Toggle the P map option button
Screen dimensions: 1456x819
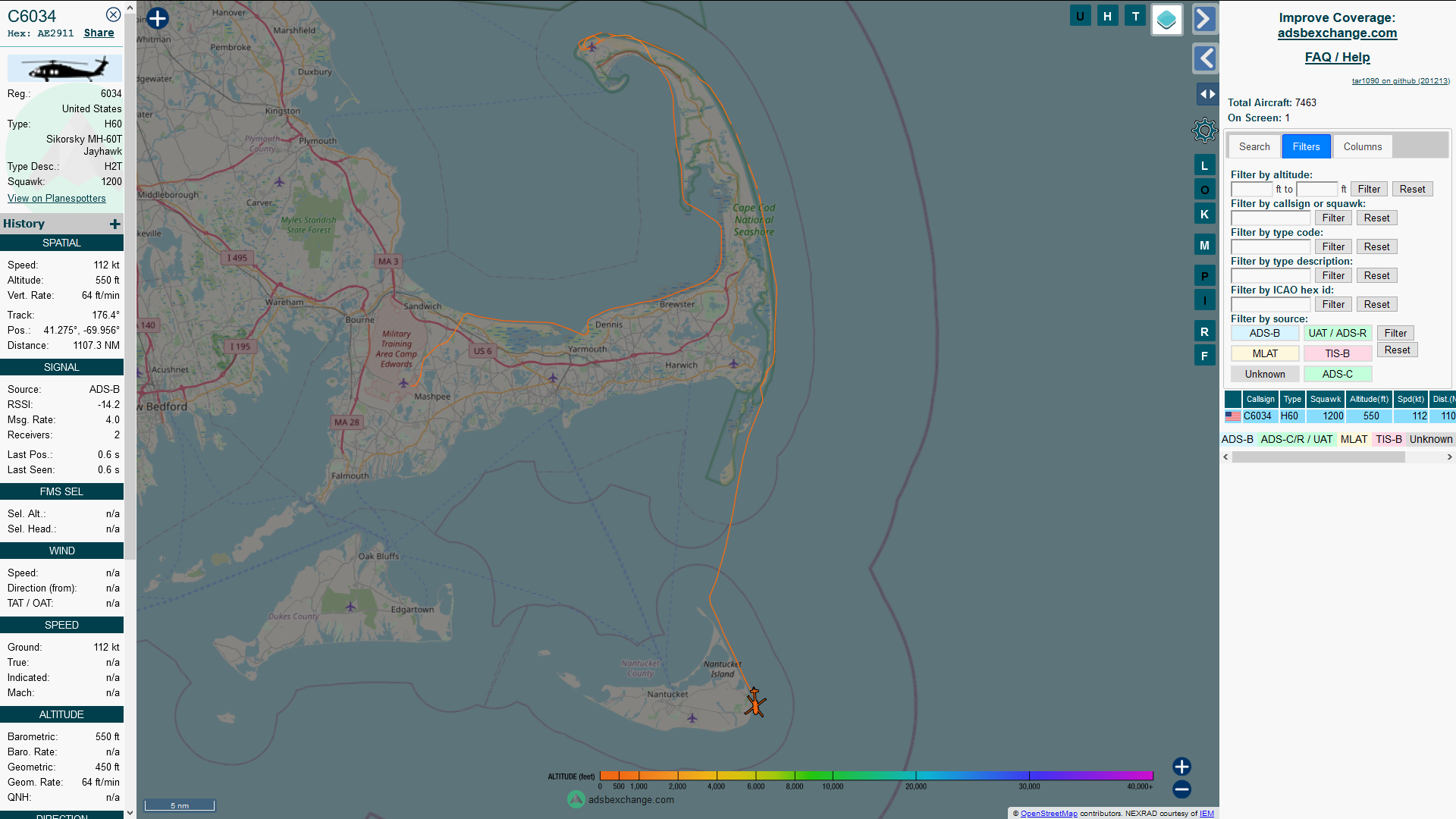coord(1204,276)
